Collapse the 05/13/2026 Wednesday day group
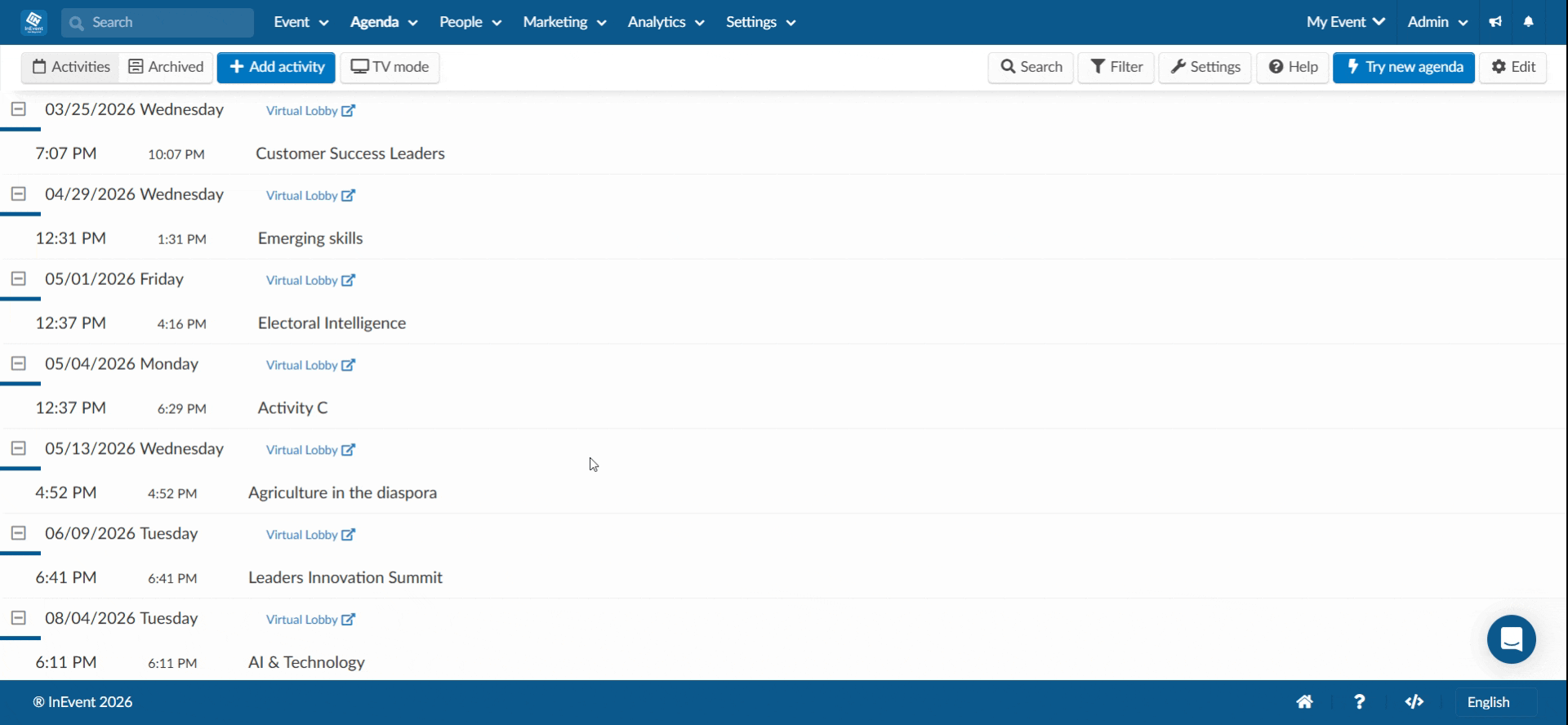 pos(18,448)
